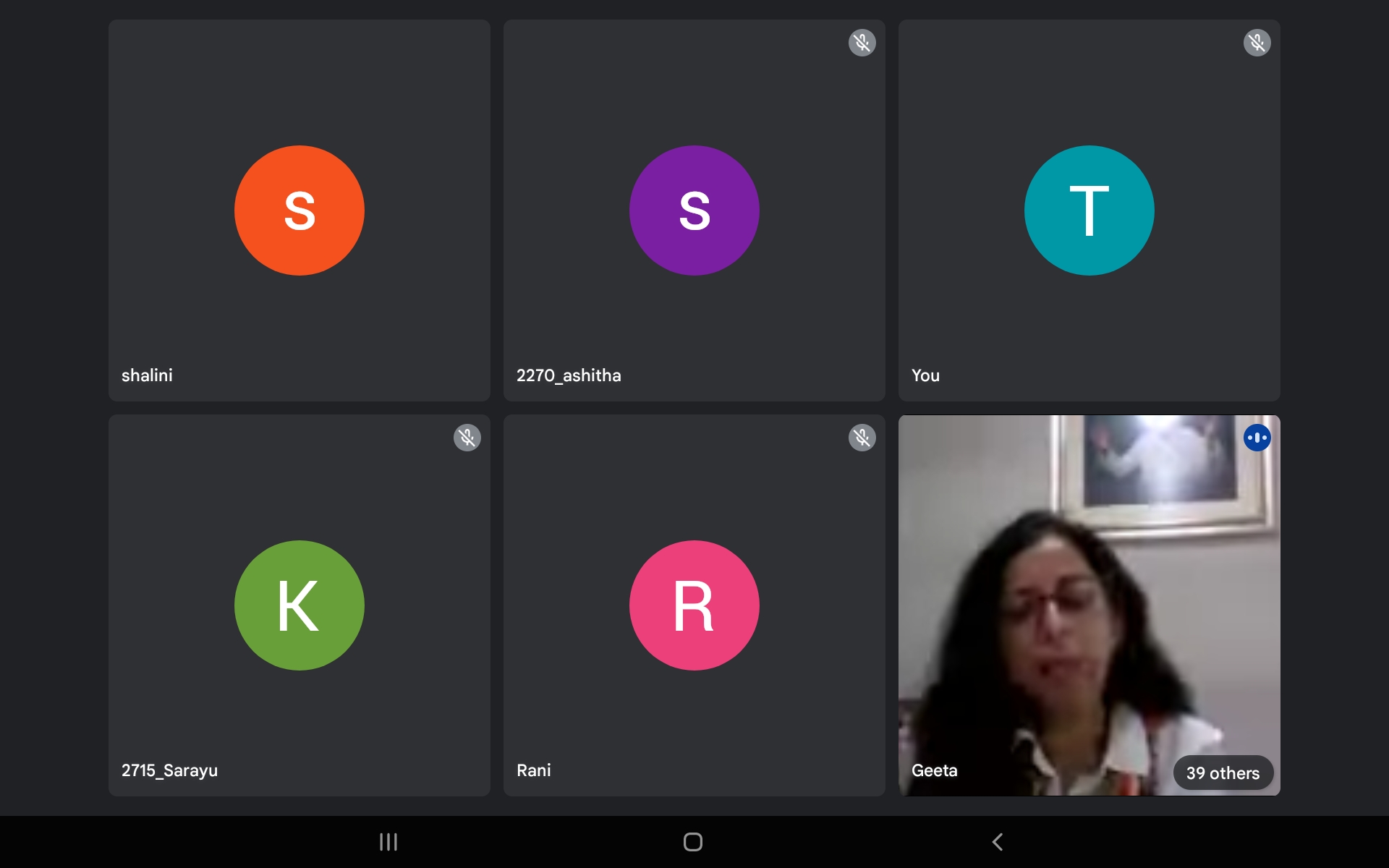Tap the Android home button
Viewport: 1389px width, 868px height.
click(693, 842)
